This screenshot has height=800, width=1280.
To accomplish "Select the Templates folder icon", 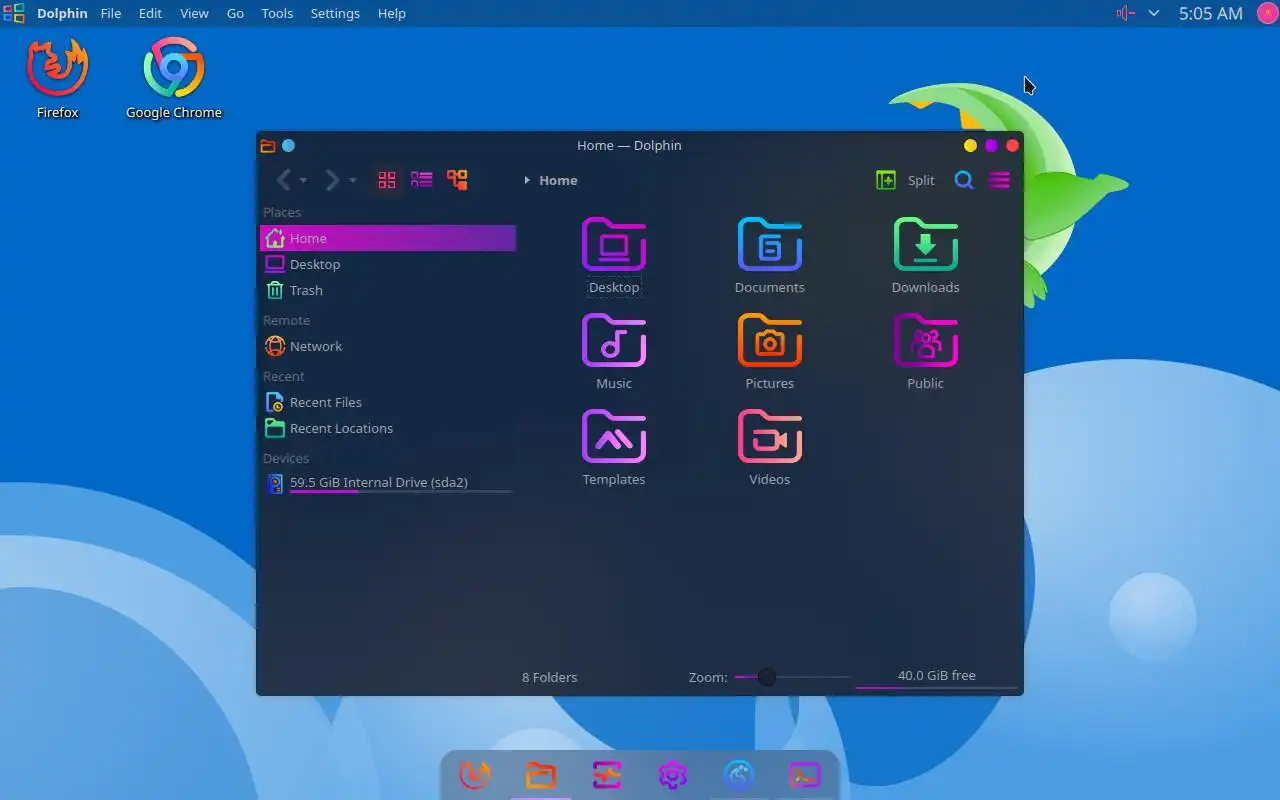I will (x=614, y=436).
